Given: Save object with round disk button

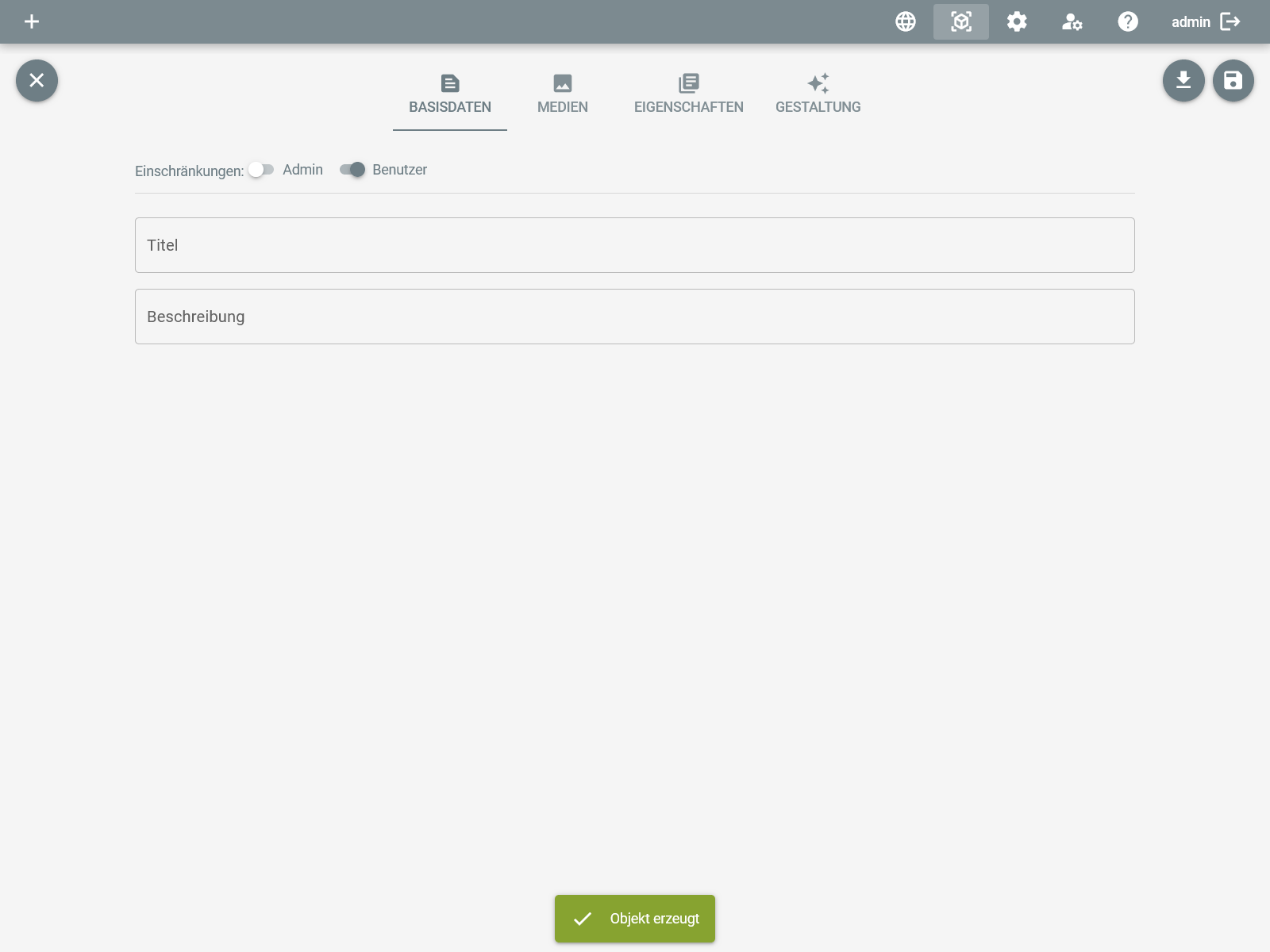Looking at the screenshot, I should tap(1233, 80).
